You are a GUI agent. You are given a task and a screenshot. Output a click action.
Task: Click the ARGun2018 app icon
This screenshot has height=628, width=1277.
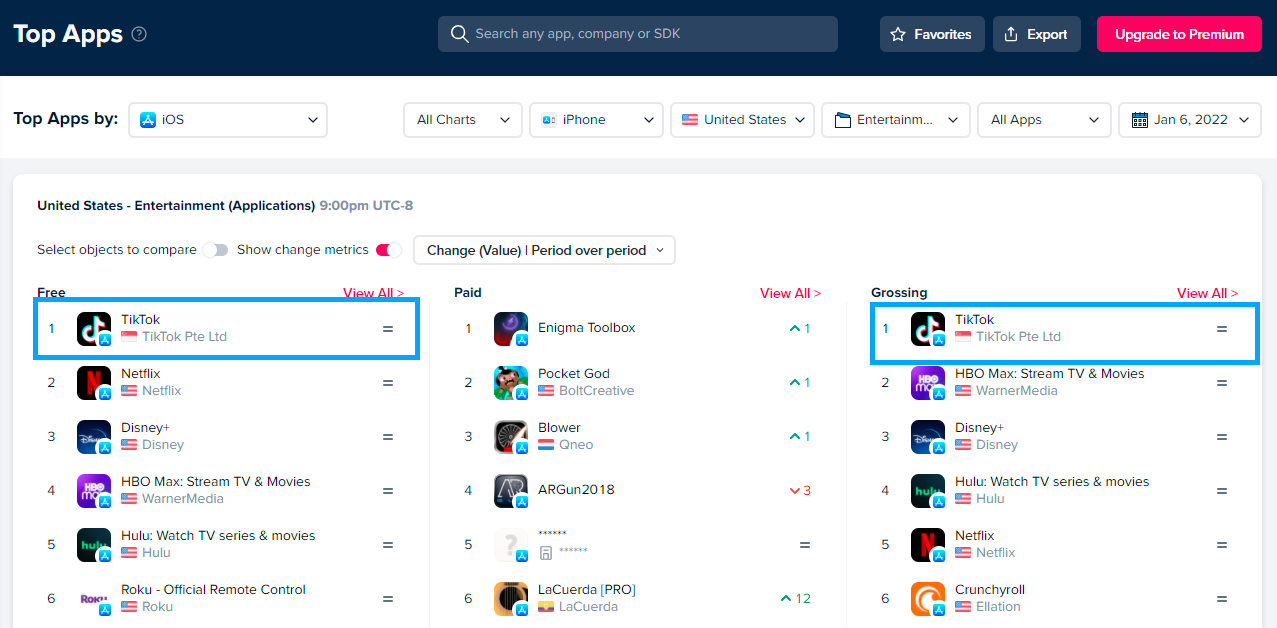tap(511, 491)
